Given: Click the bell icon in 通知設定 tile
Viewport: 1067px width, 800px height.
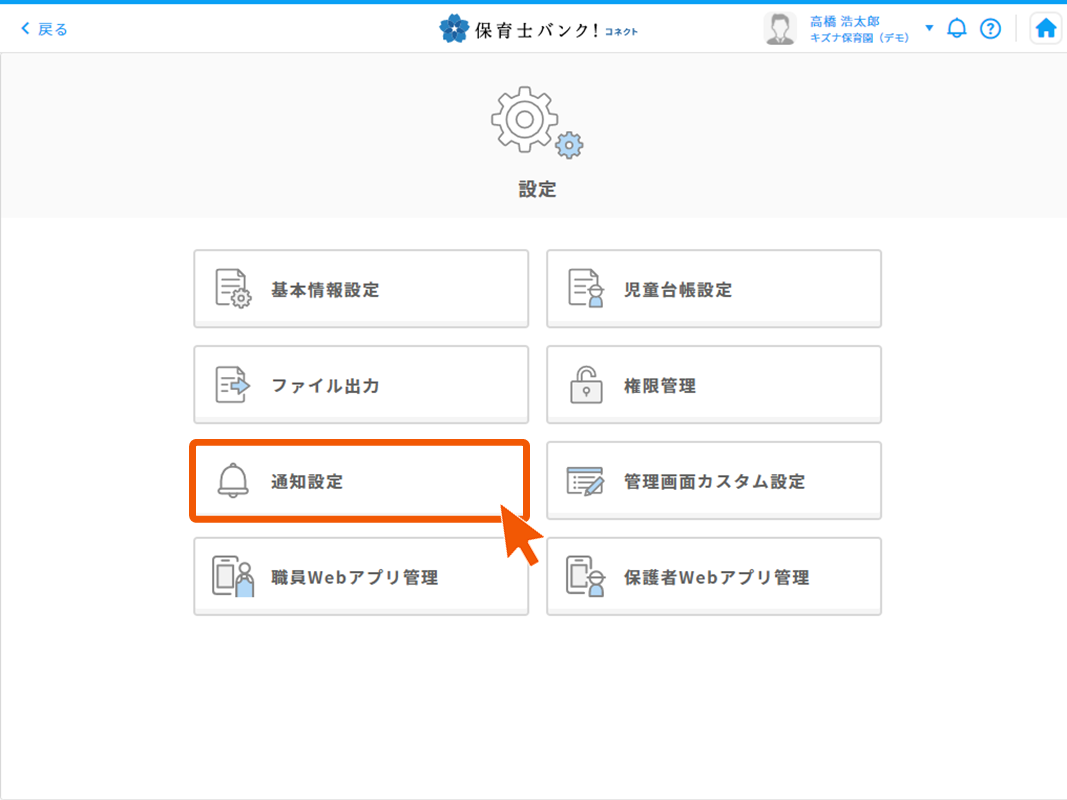Looking at the screenshot, I should 232,481.
